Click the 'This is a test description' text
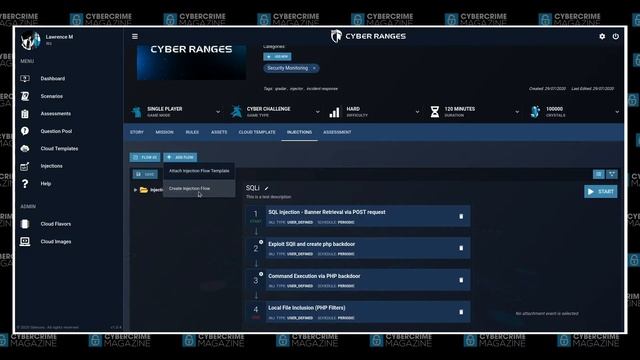 point(269,197)
